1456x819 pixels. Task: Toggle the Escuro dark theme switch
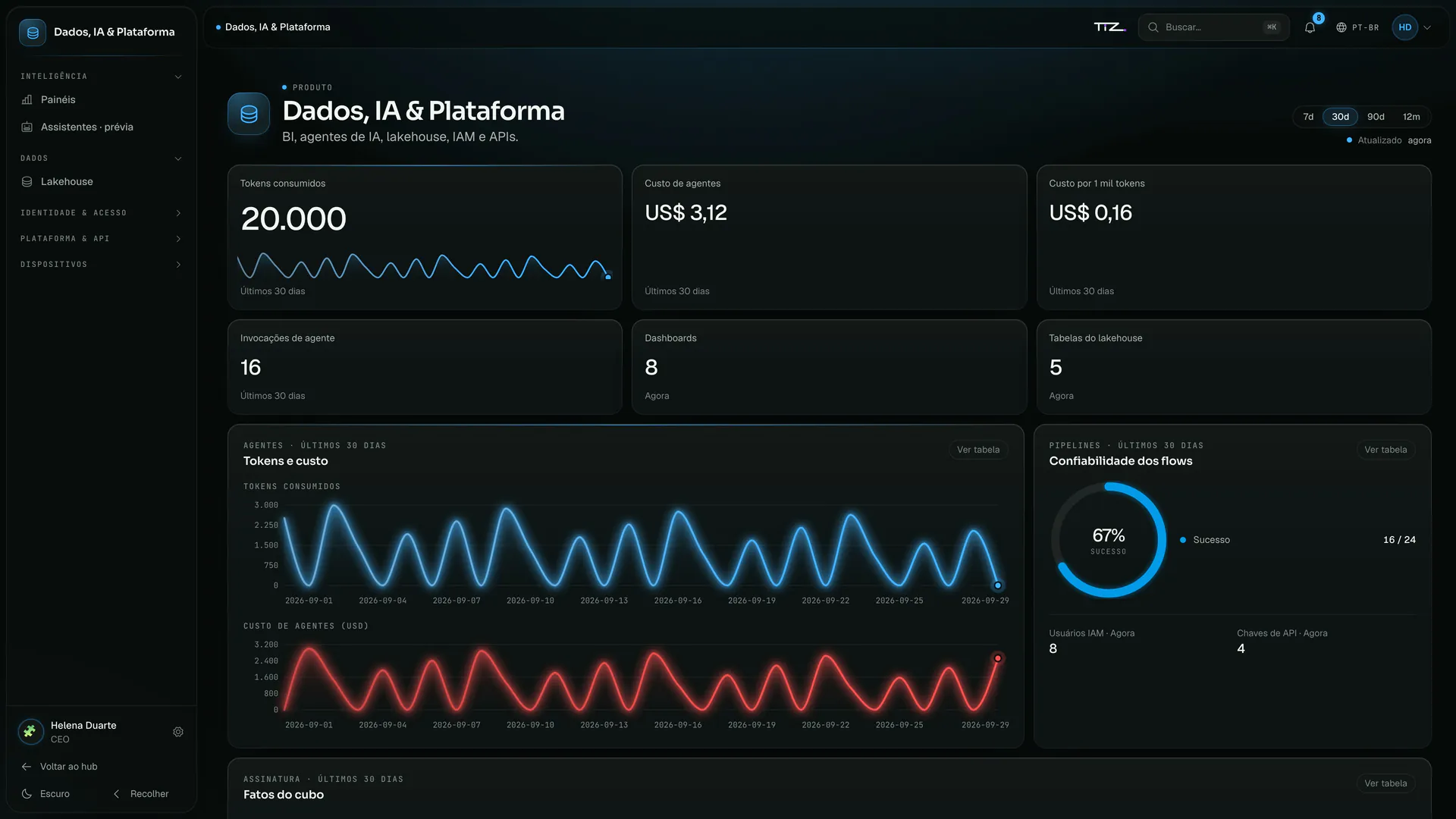[x=45, y=794]
